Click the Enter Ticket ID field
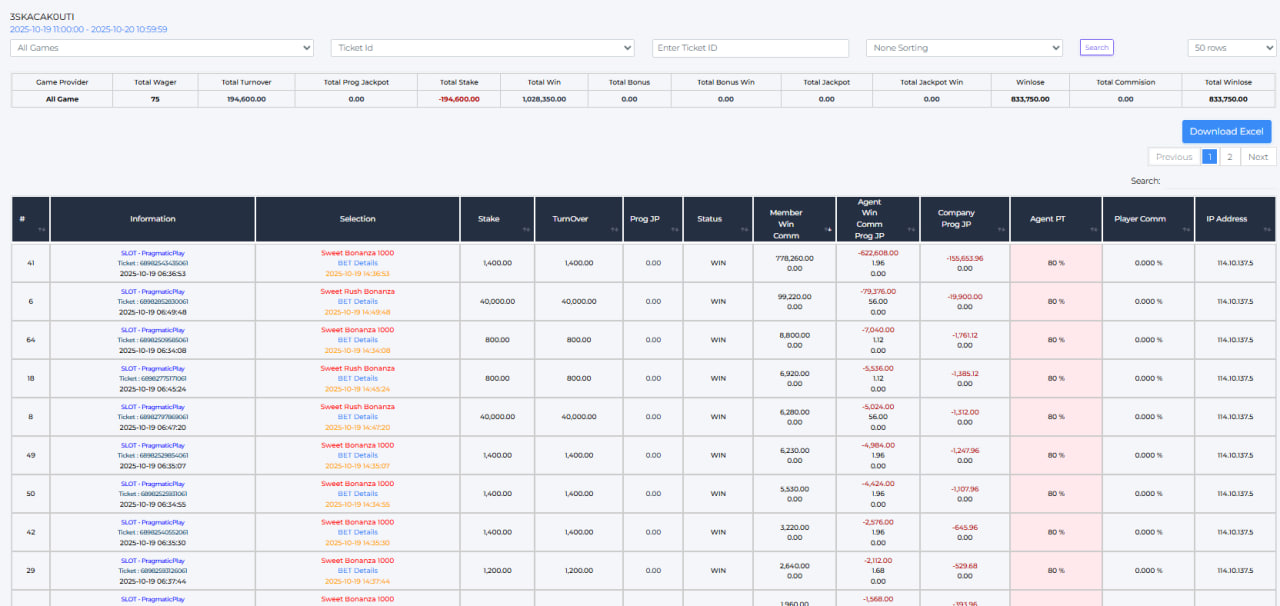The height and width of the screenshot is (606, 1280). [x=750, y=48]
